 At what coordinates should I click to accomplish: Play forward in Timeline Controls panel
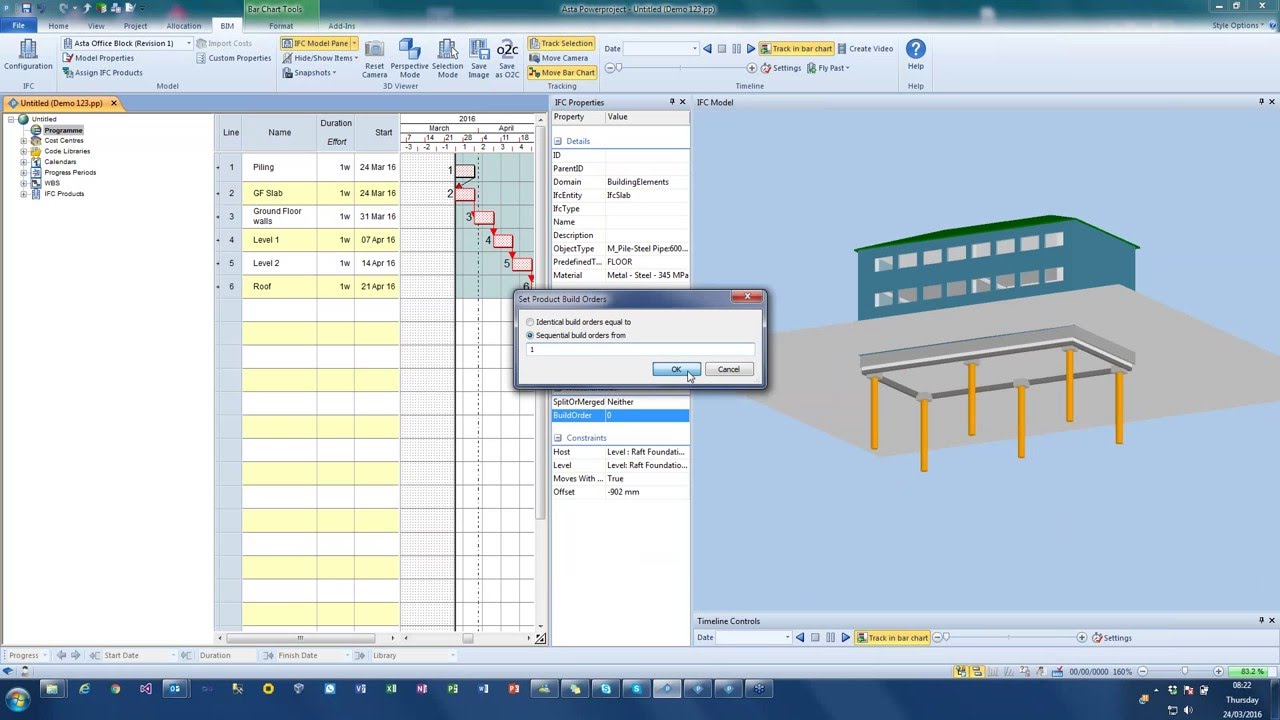click(845, 638)
